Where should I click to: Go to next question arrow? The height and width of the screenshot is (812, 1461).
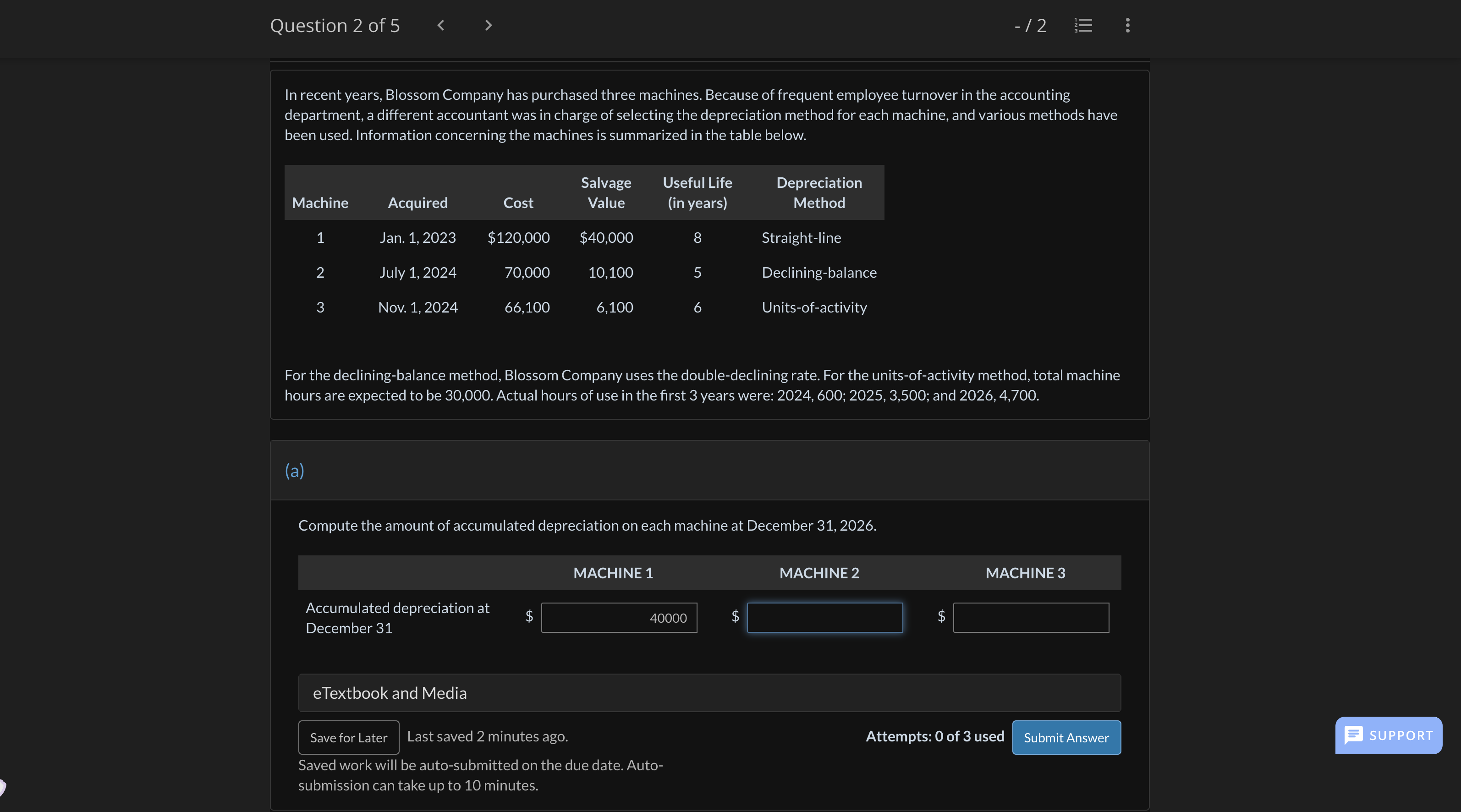pyautogui.click(x=489, y=26)
